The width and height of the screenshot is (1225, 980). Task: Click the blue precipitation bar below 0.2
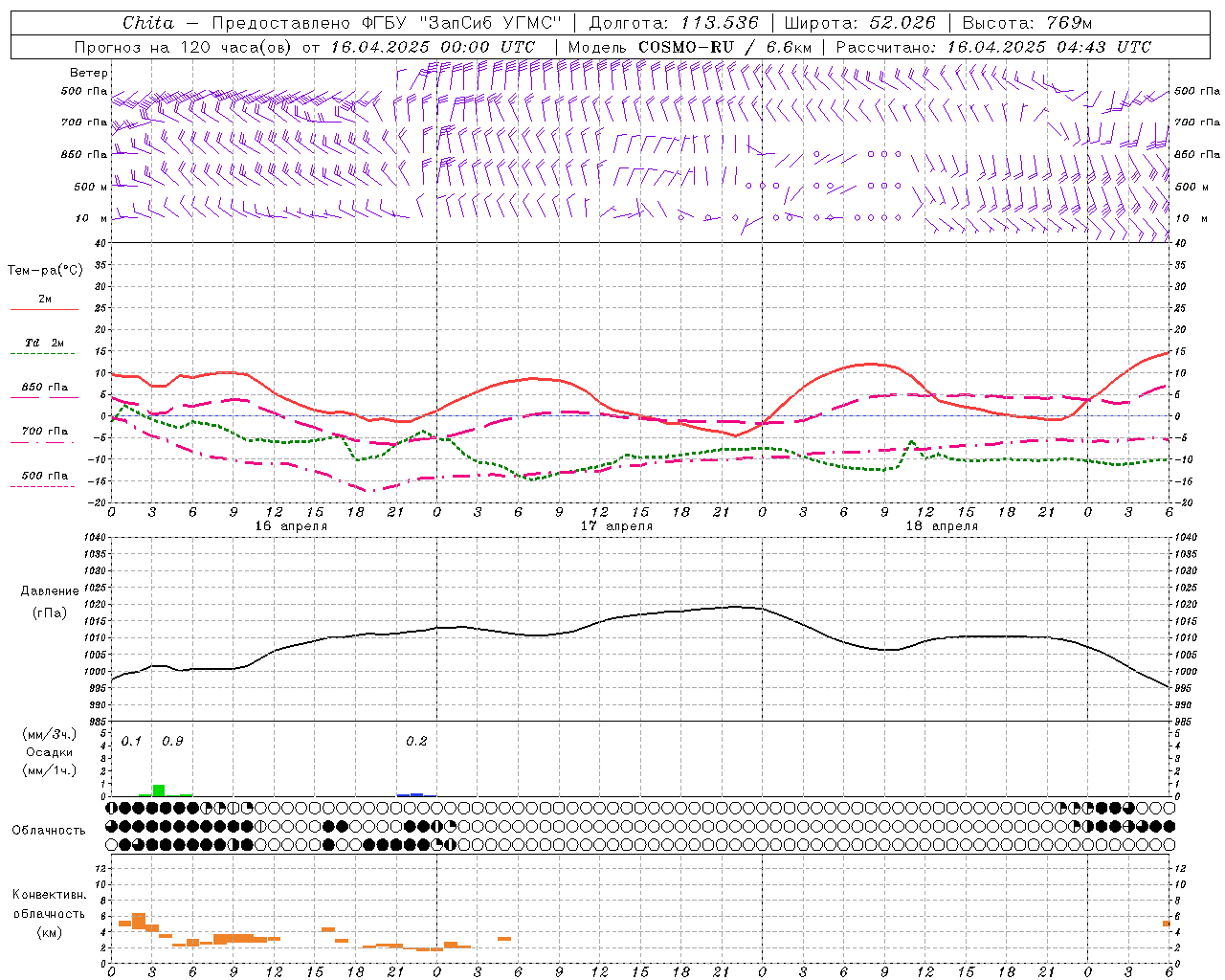(416, 794)
